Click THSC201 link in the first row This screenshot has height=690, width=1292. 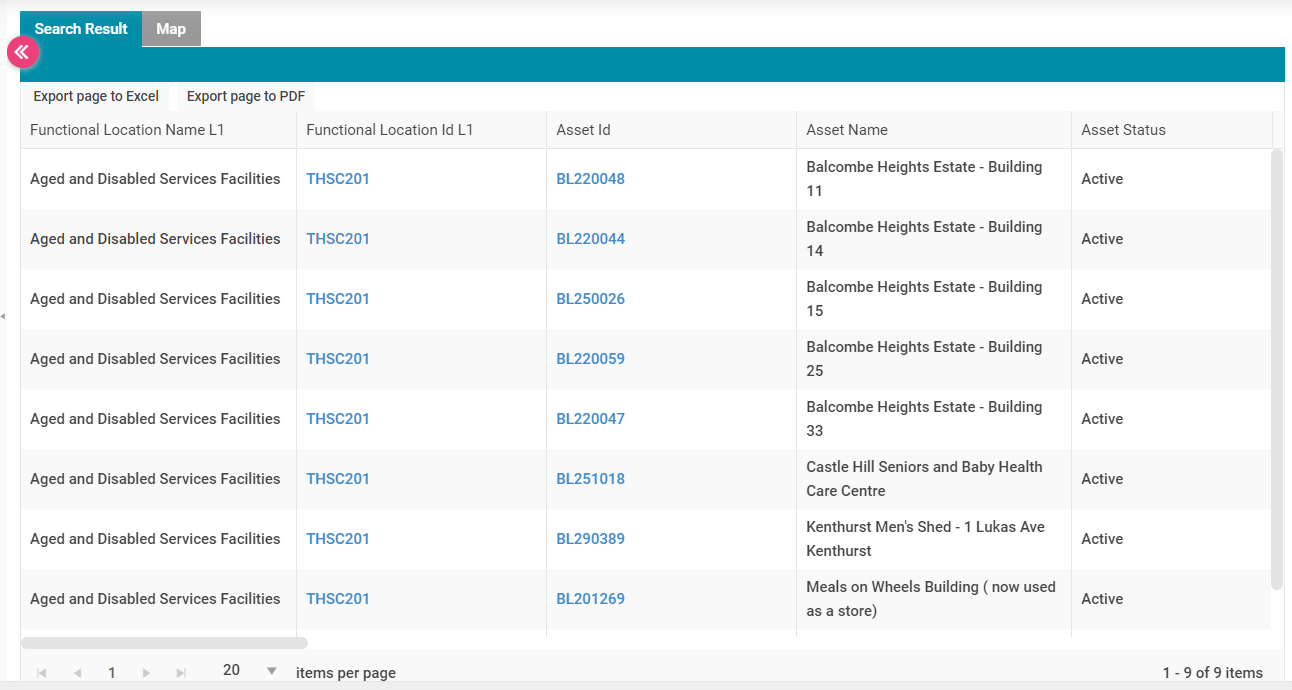(x=338, y=179)
